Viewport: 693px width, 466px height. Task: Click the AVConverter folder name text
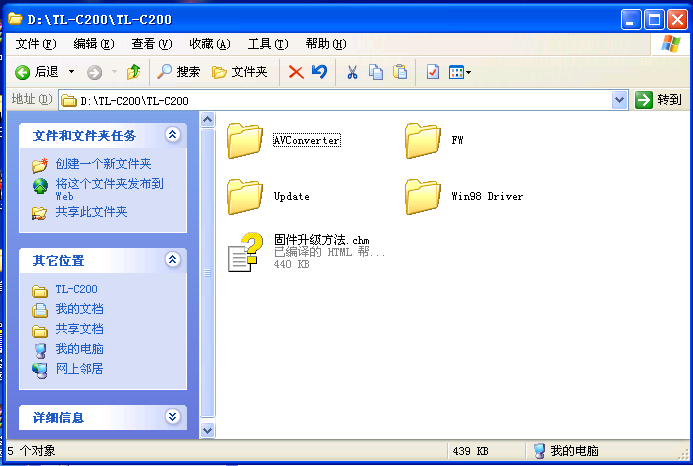(x=307, y=141)
